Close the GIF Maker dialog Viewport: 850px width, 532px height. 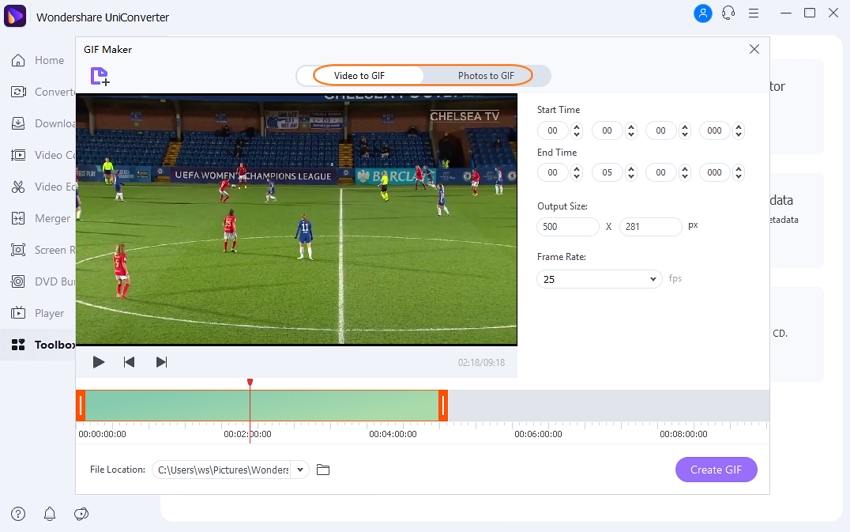coord(754,49)
